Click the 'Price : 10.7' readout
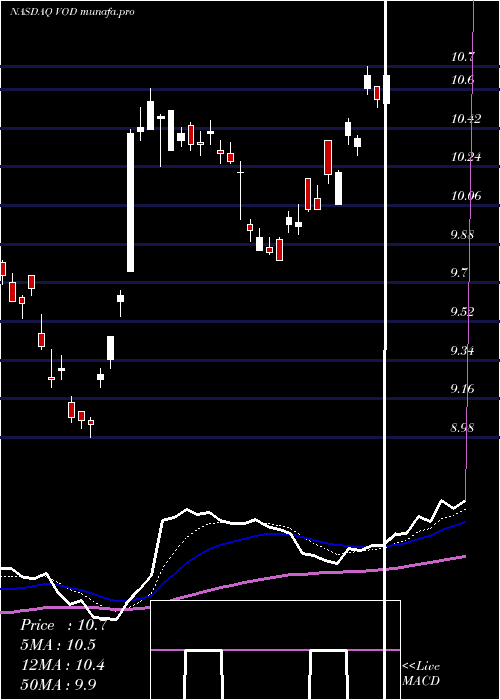 tap(63, 625)
